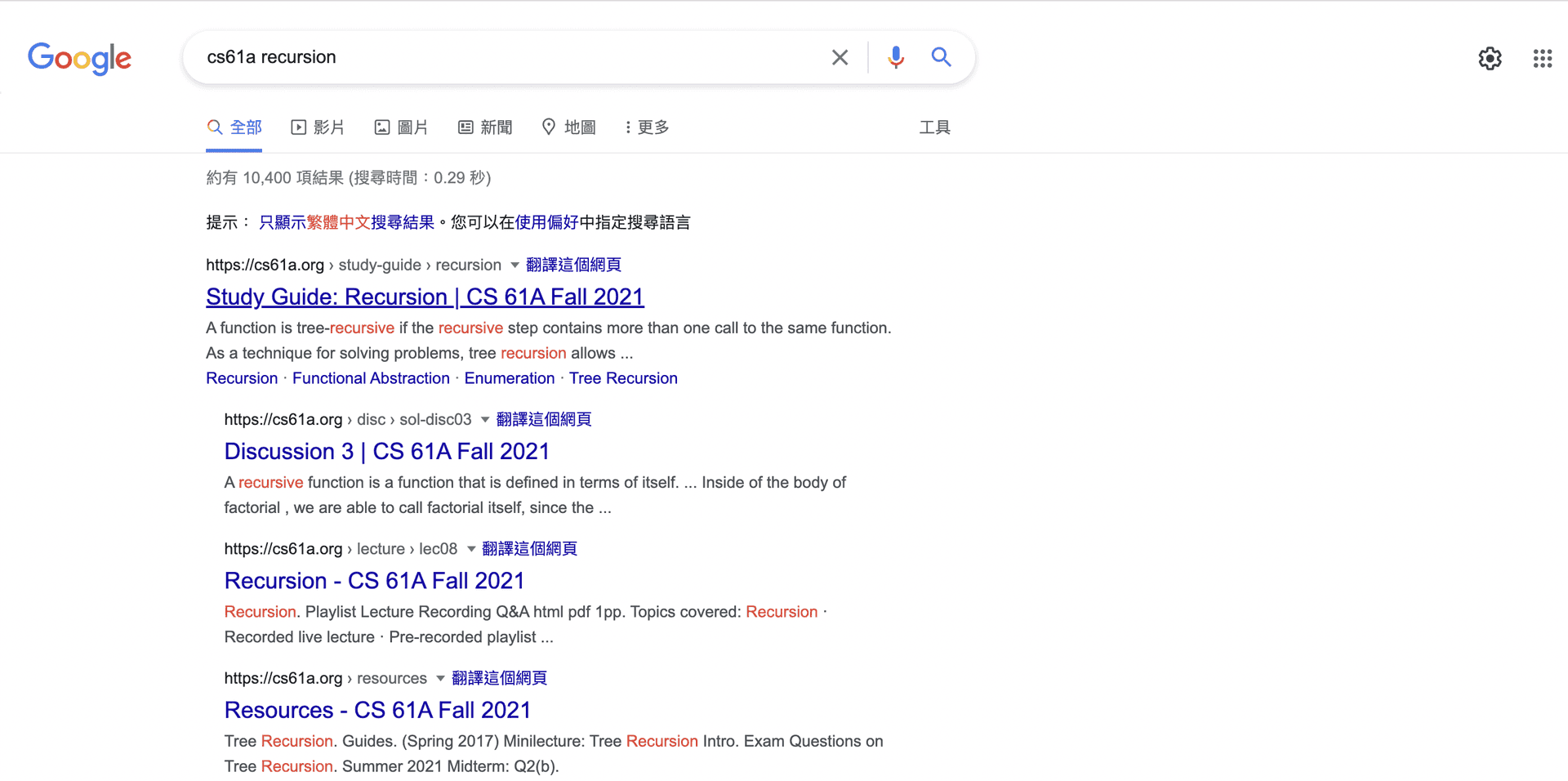The width and height of the screenshot is (1568, 781).
Task: Switch to the 圖片 (Images) tab
Action: (401, 127)
